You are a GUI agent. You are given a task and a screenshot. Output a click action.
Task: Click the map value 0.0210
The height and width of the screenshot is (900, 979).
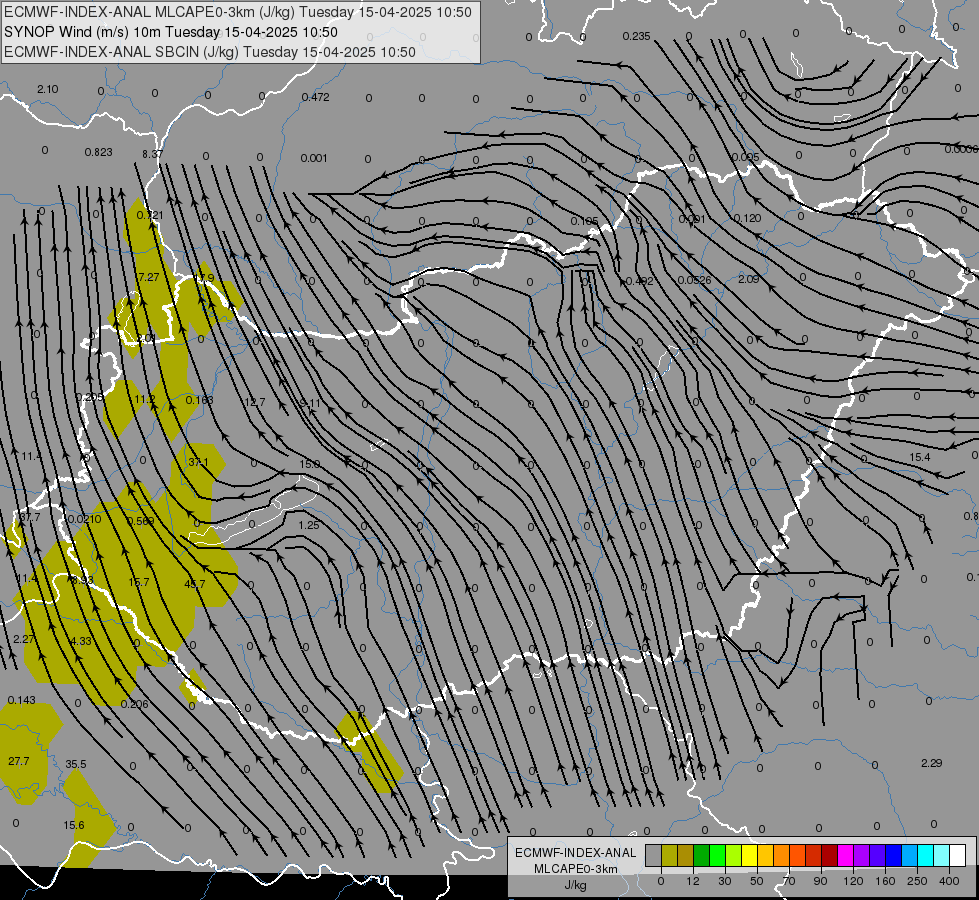[x=84, y=519]
